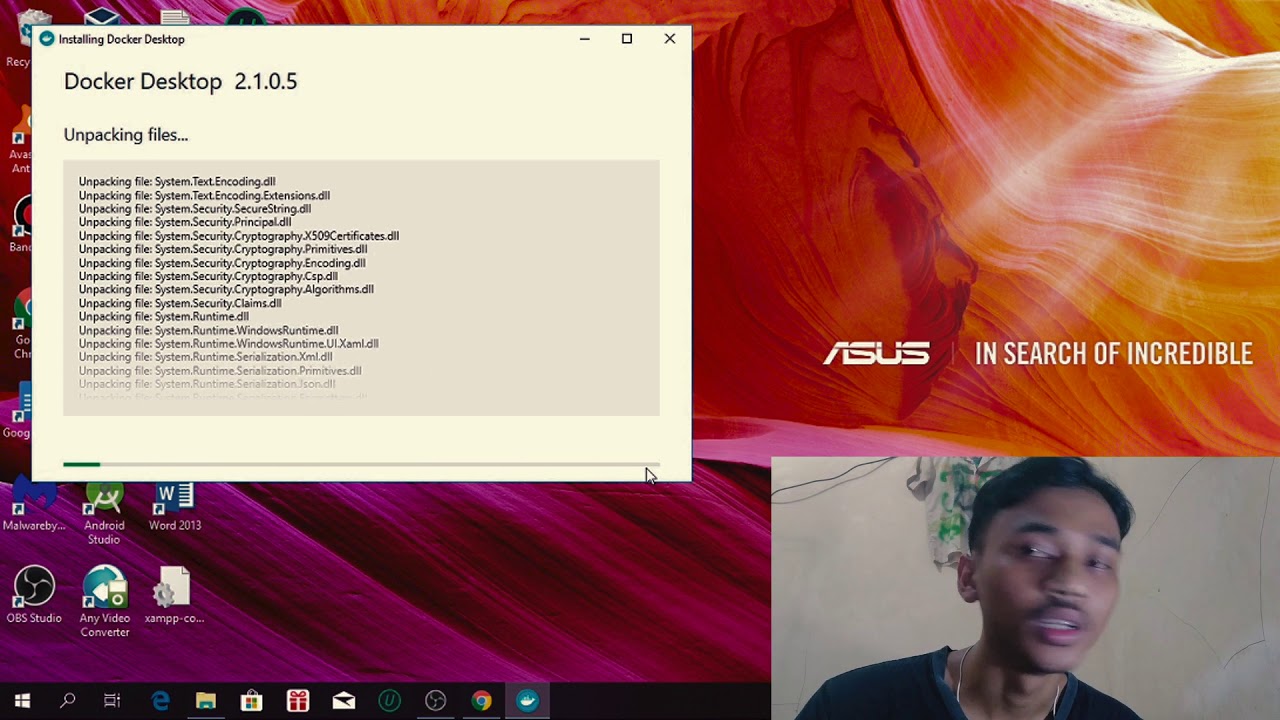Click the "System.Runtime.dll" log line
The width and height of the screenshot is (1280, 720).
[x=164, y=316]
